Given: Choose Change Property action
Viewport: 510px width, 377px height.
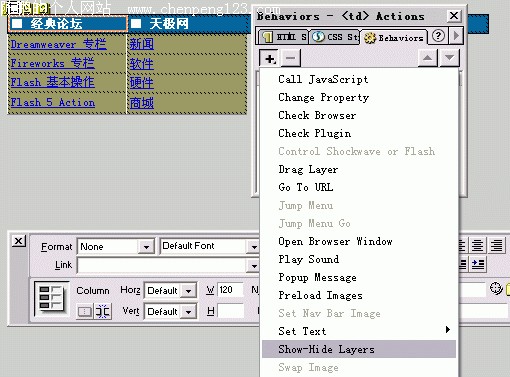Looking at the screenshot, I should [359, 97].
